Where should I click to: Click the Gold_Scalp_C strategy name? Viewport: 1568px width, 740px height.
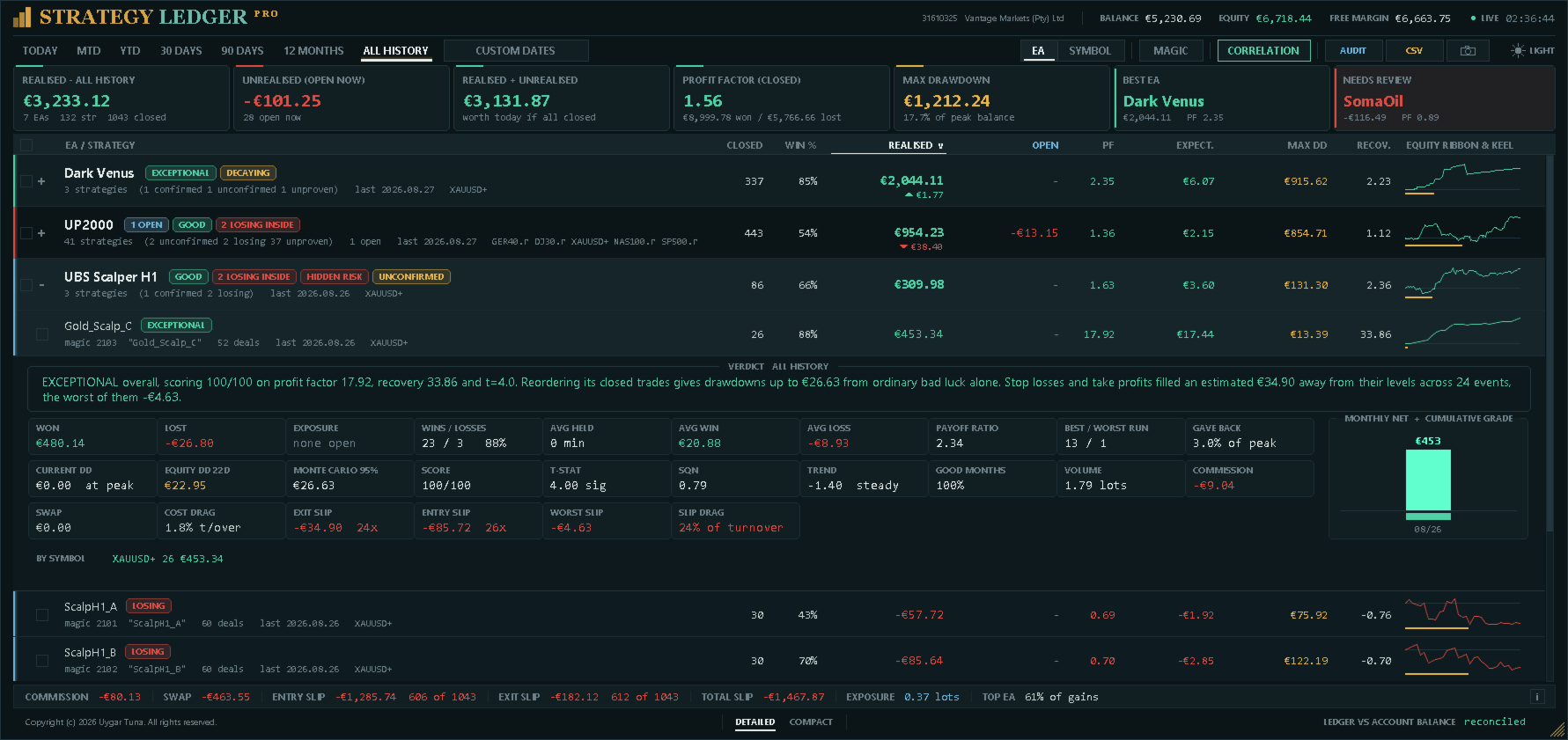click(x=98, y=326)
